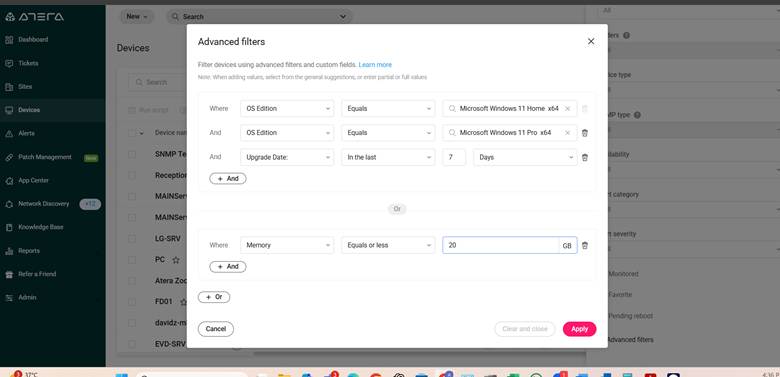Image resolution: width=780 pixels, height=377 pixels.
Task: Click the pink Apply button
Action: pyautogui.click(x=580, y=329)
